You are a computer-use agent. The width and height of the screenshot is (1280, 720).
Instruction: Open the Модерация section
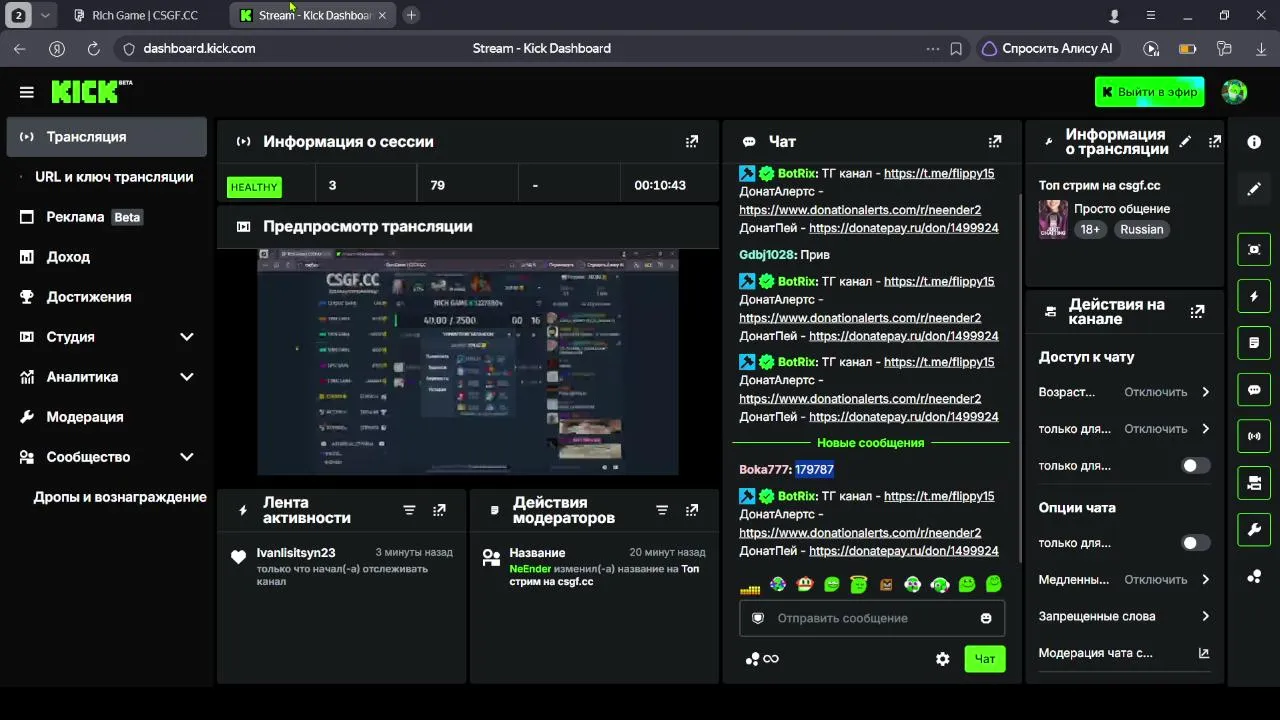[107, 417]
